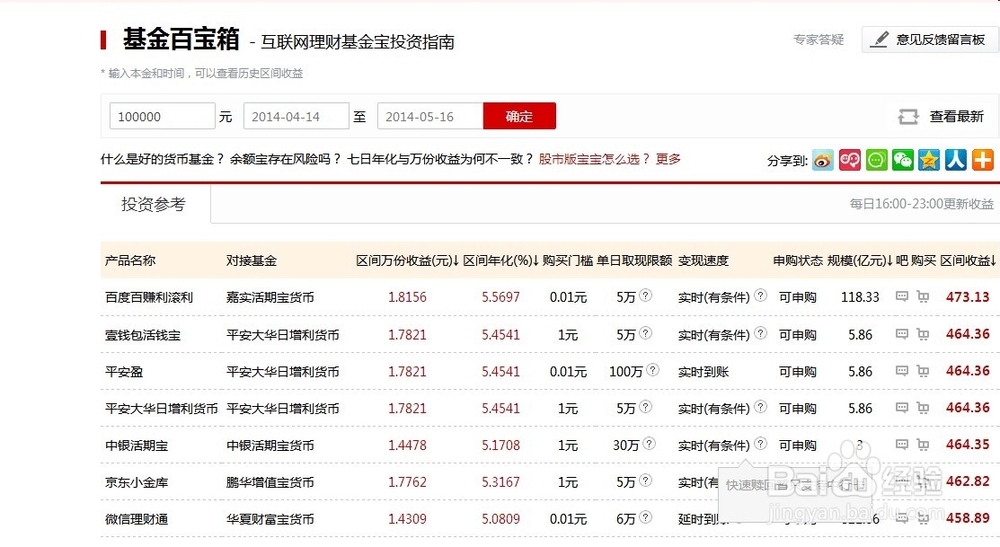The width and height of the screenshot is (1000, 547).
Task: Select product name 微信理财通
Action: click(x=136, y=520)
